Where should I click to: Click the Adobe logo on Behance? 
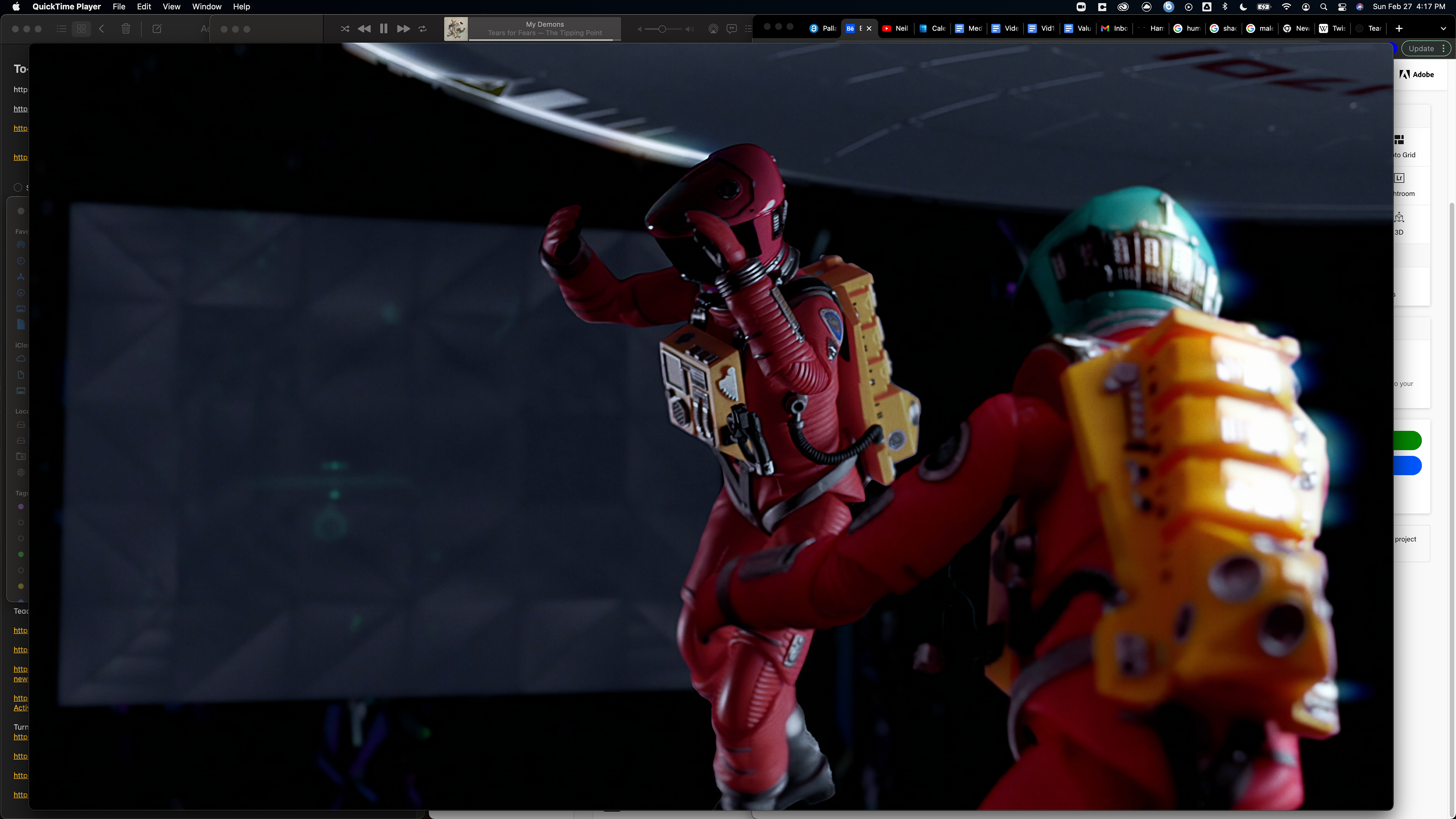tap(1417, 75)
